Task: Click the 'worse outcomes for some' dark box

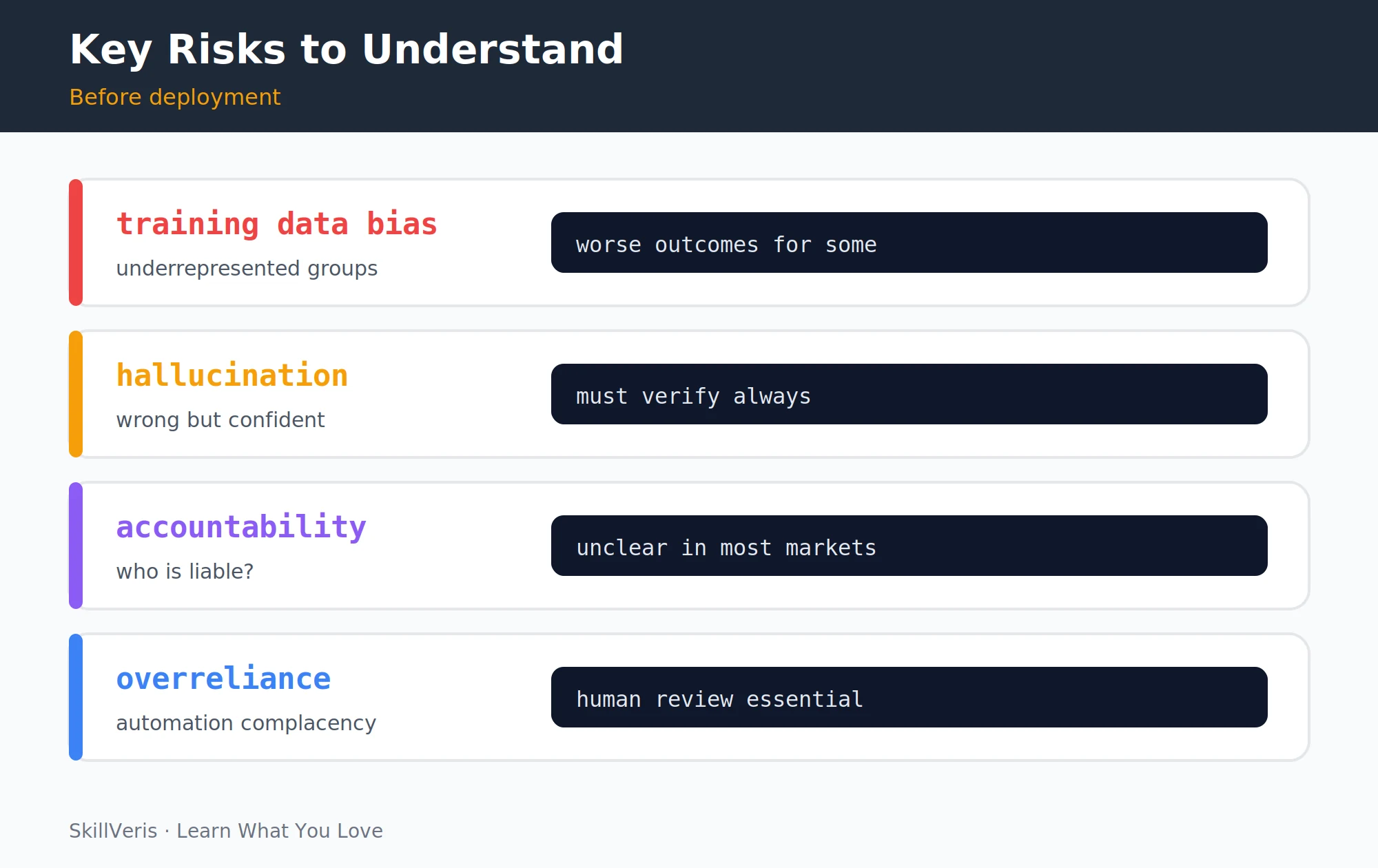Action: click(x=909, y=242)
